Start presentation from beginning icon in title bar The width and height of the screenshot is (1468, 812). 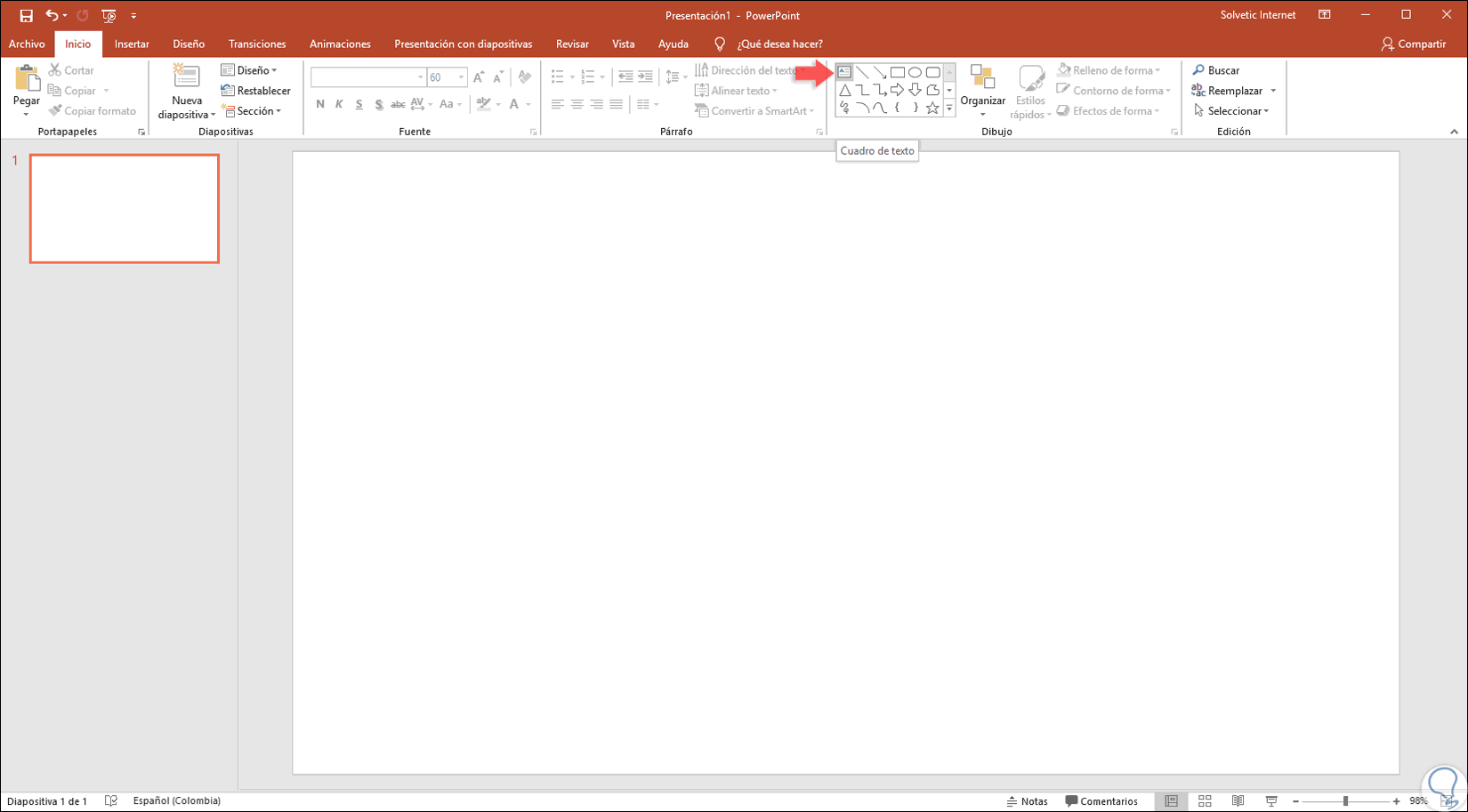(109, 15)
